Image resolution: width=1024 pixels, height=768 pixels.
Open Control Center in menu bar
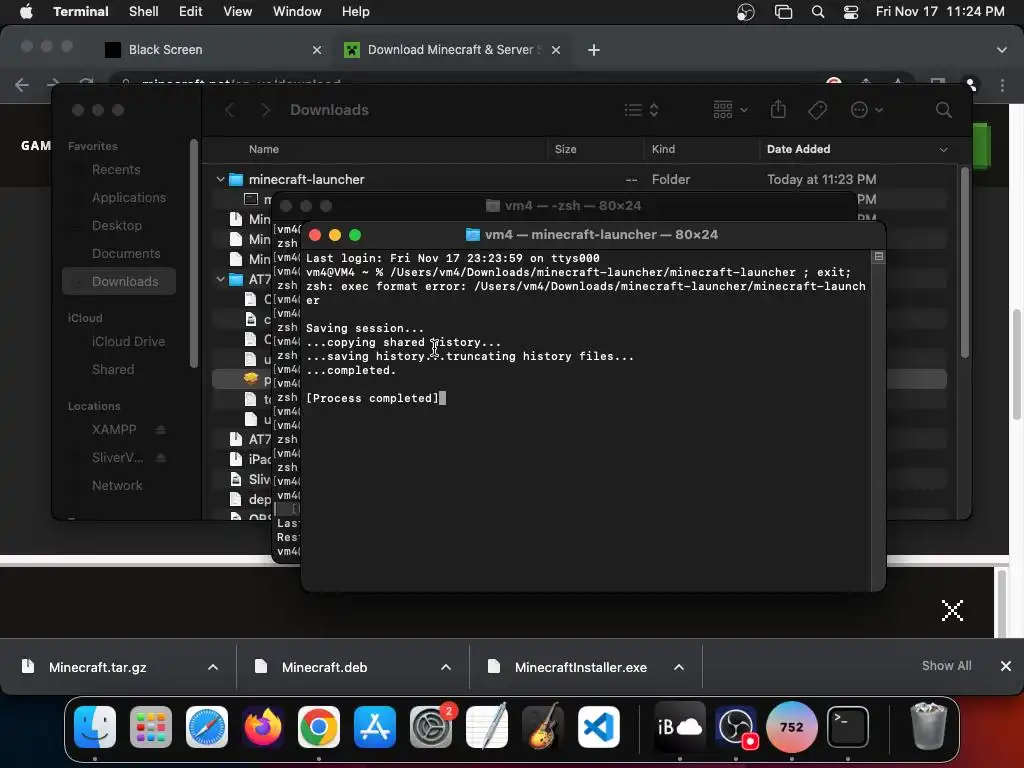pyautogui.click(x=851, y=12)
